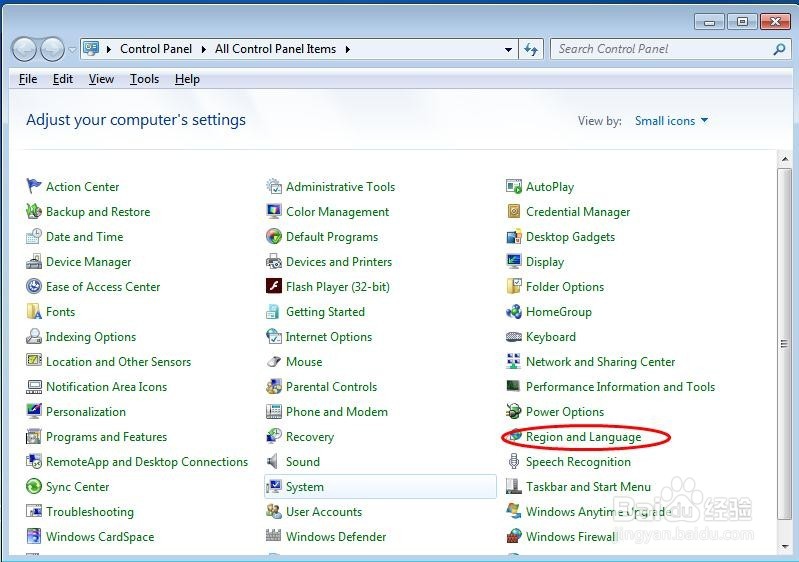This screenshot has height=562, width=799.
Task: Click the All Control Panel Items breadcrumb
Action: click(x=275, y=49)
